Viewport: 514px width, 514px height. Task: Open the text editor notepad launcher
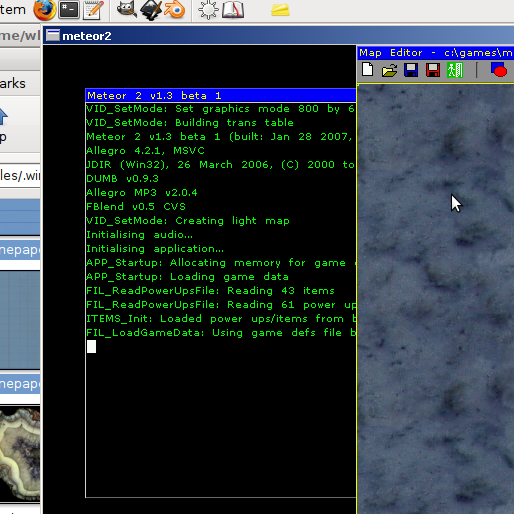pyautogui.click(x=93, y=10)
